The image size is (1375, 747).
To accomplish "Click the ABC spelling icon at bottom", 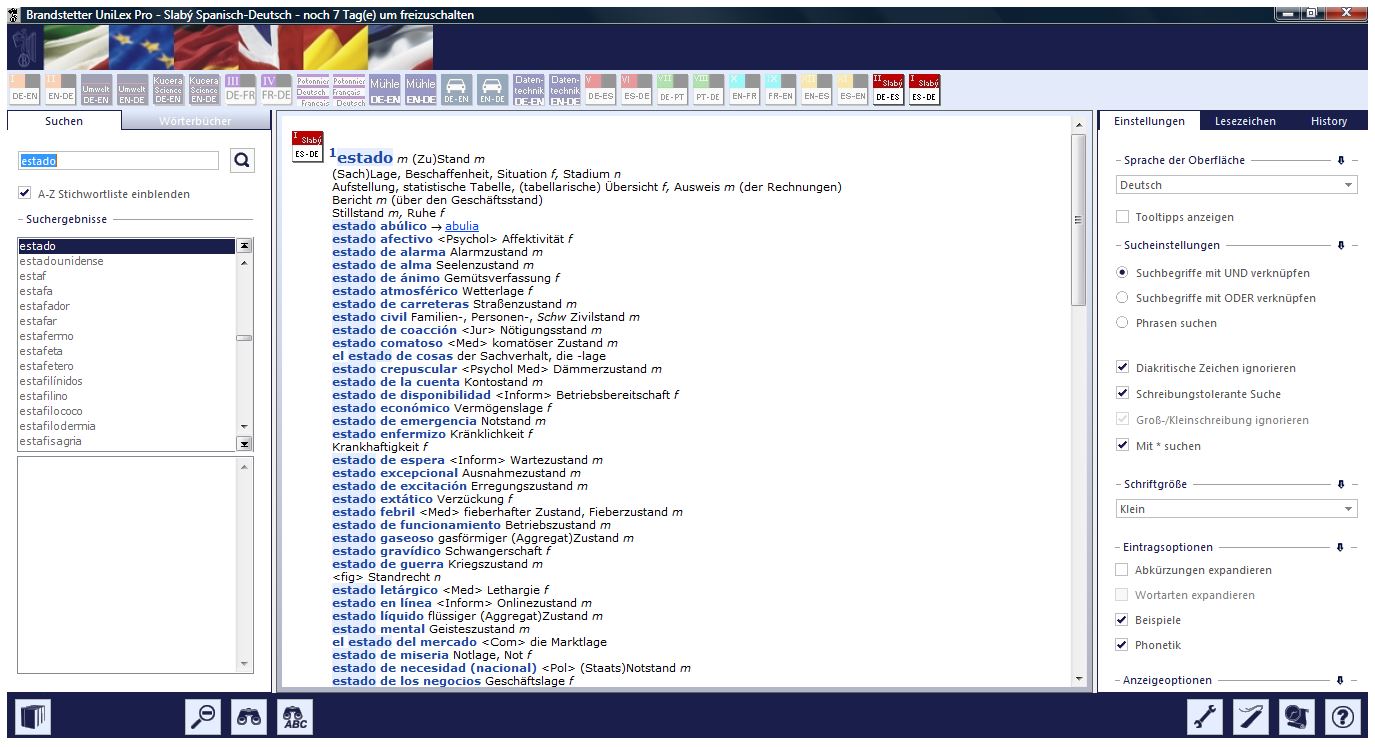I will [x=294, y=716].
